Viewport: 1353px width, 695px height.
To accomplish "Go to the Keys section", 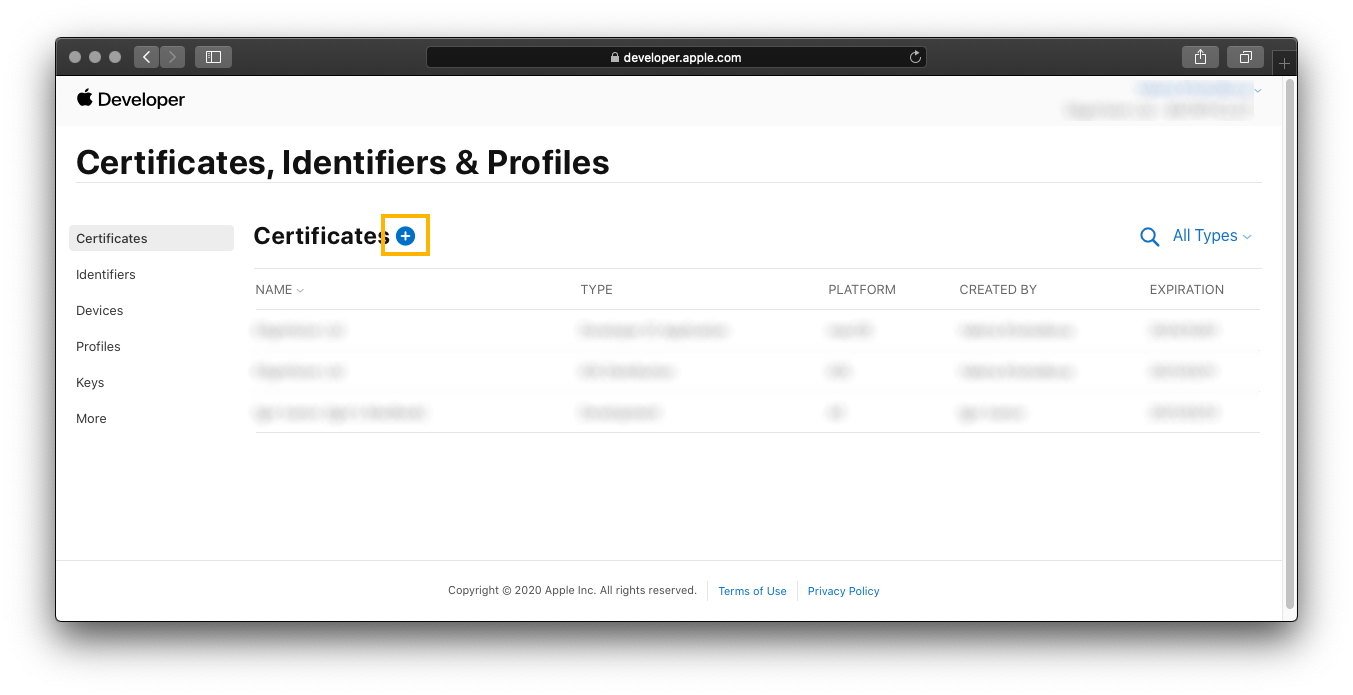I will (90, 382).
